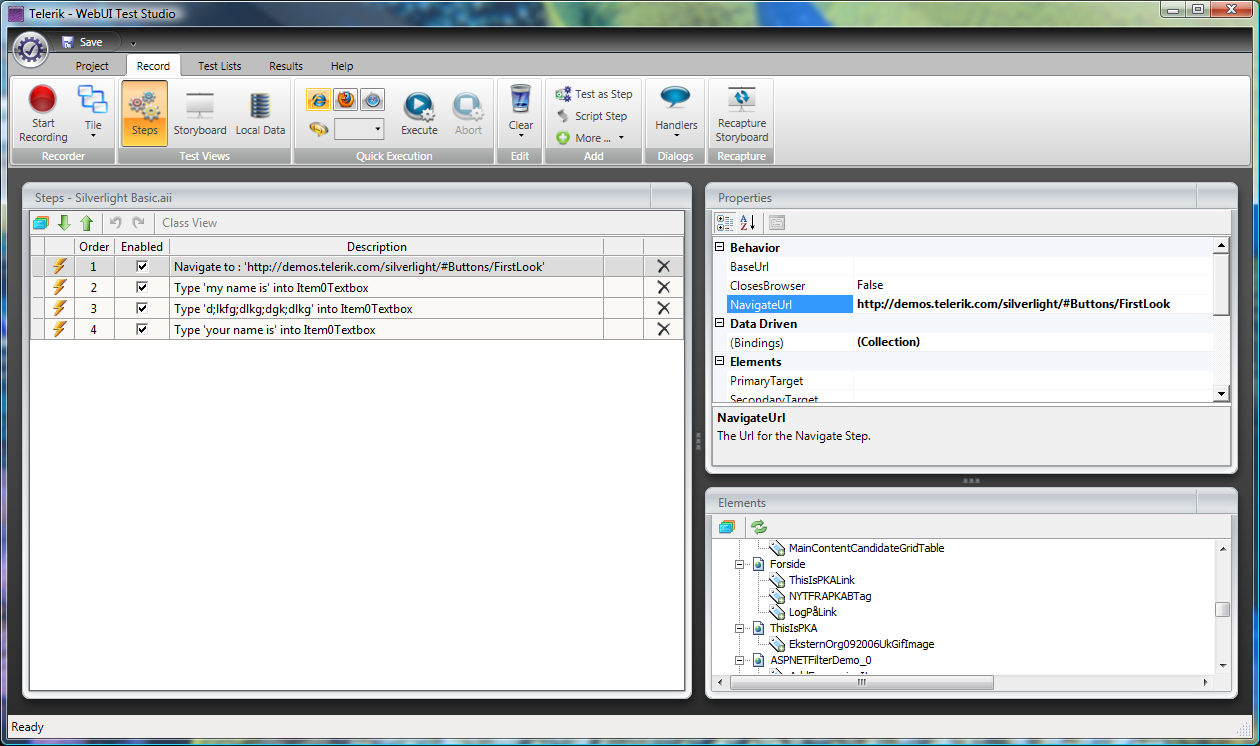
Task: Toggle Enabled checkbox for step 3
Action: pos(142,308)
